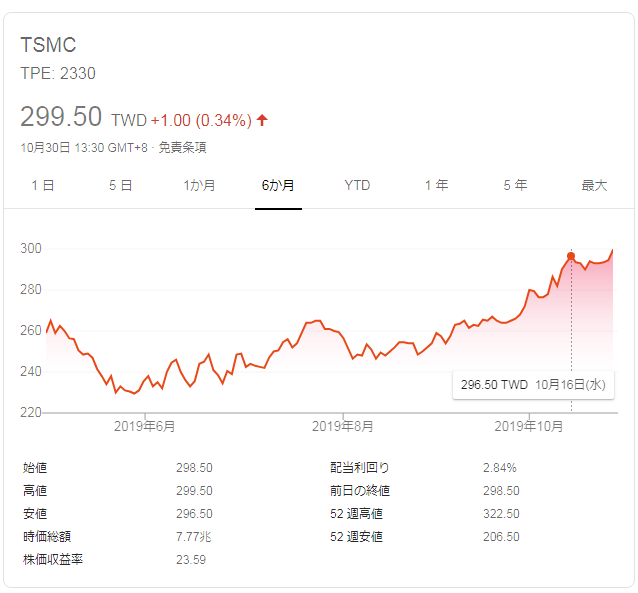638x593 pixels.
Task: Select the active 6か月 tab
Action: pyautogui.click(x=278, y=185)
